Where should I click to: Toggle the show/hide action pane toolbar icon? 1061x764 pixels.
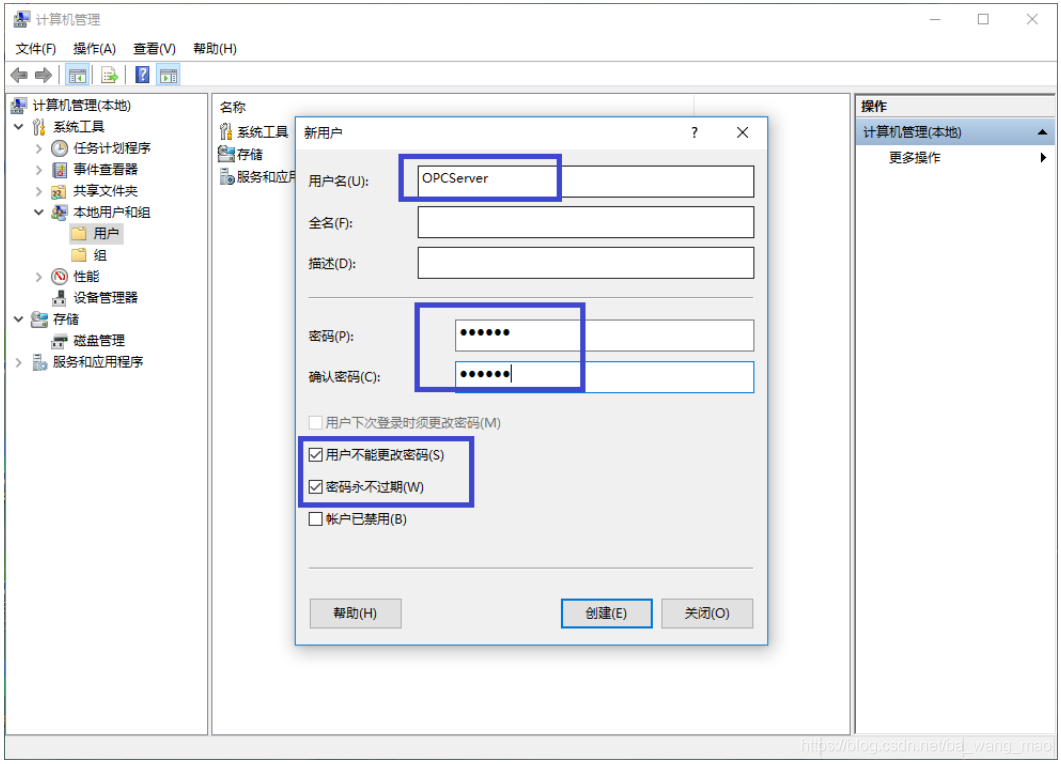click(x=168, y=75)
